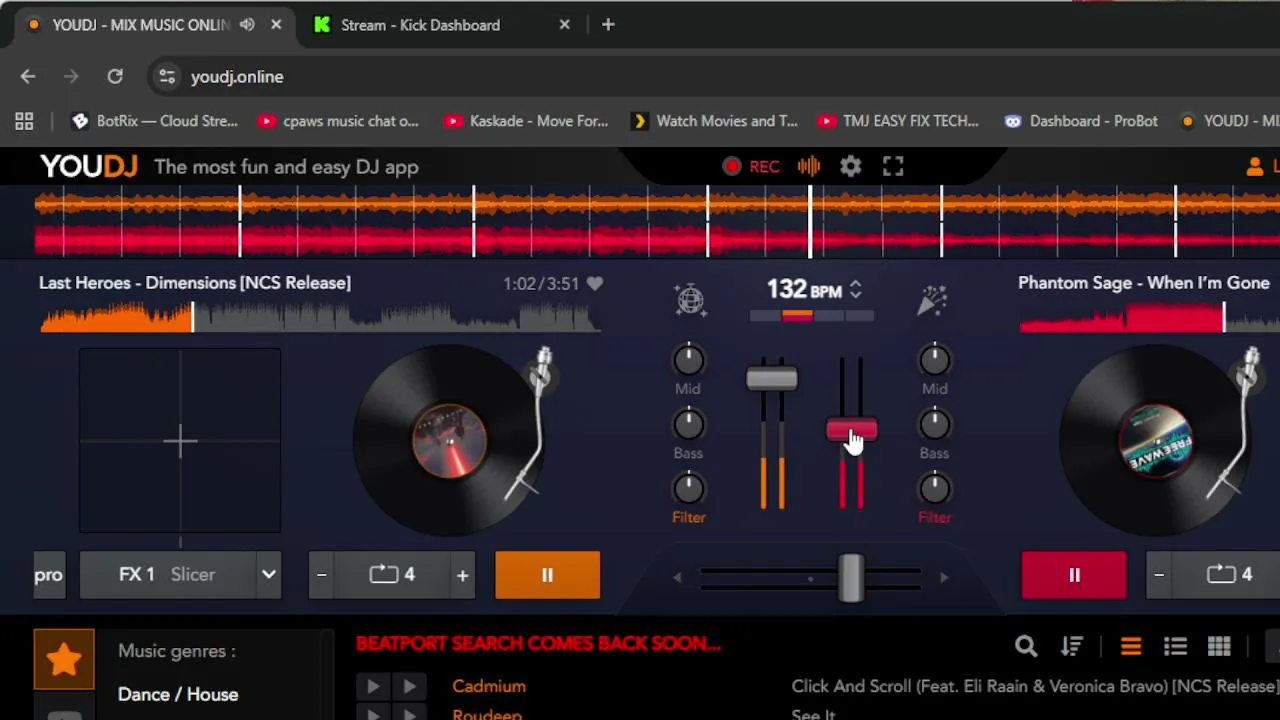
Task: Open the 132 BPM tempo stepper
Action: point(855,290)
